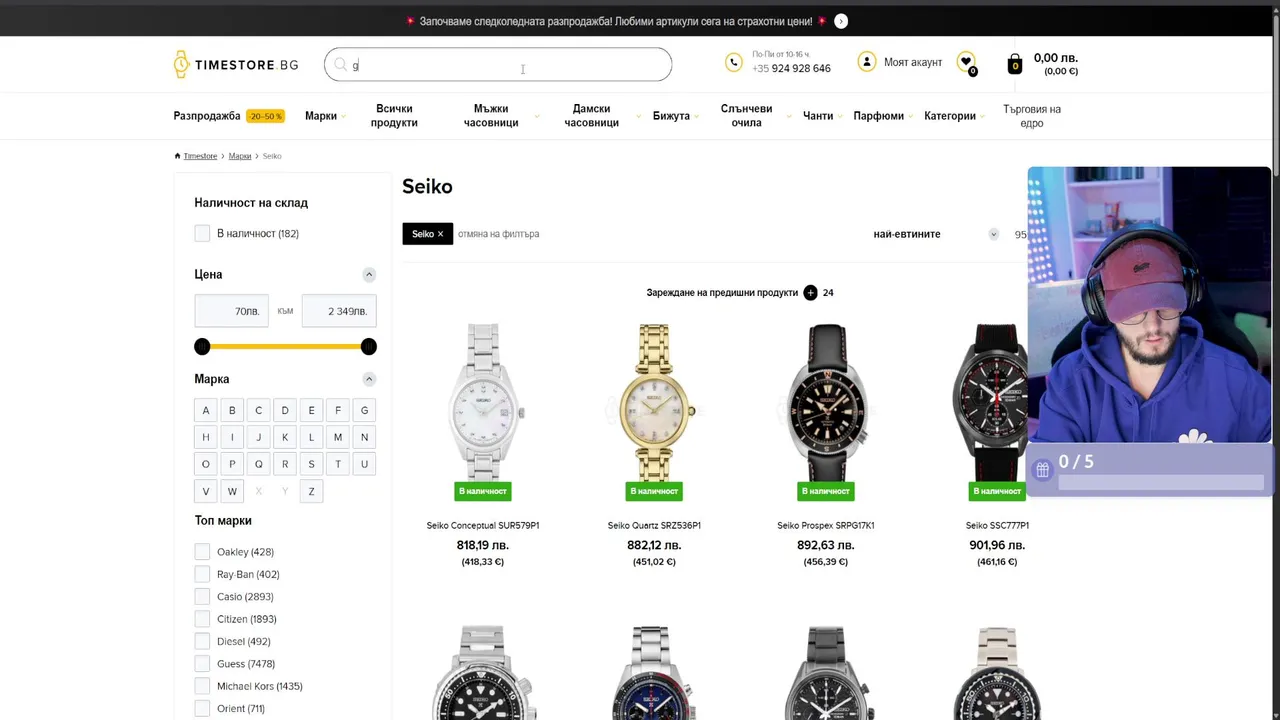Enable the Oakley (428) brand checkbox

pos(203,552)
